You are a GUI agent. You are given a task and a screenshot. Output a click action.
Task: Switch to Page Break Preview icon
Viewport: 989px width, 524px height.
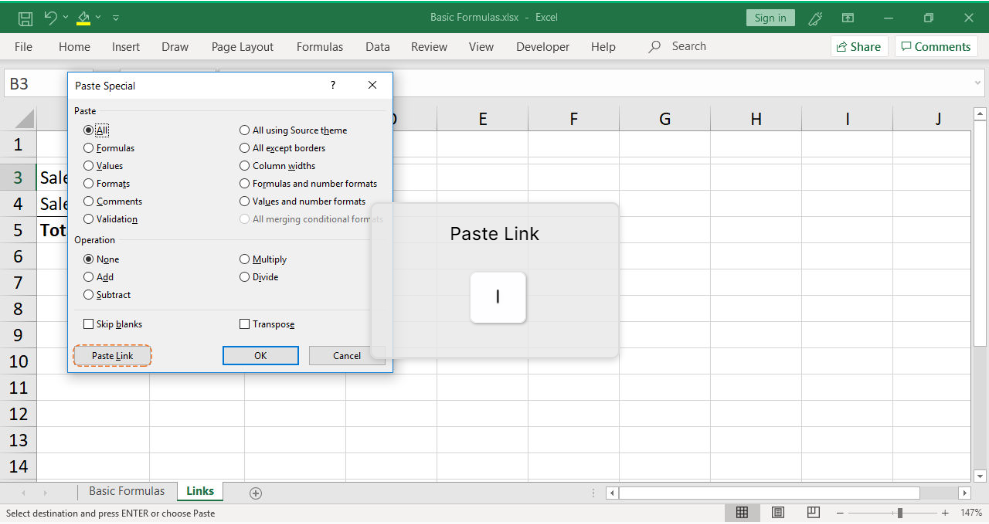coord(814,513)
